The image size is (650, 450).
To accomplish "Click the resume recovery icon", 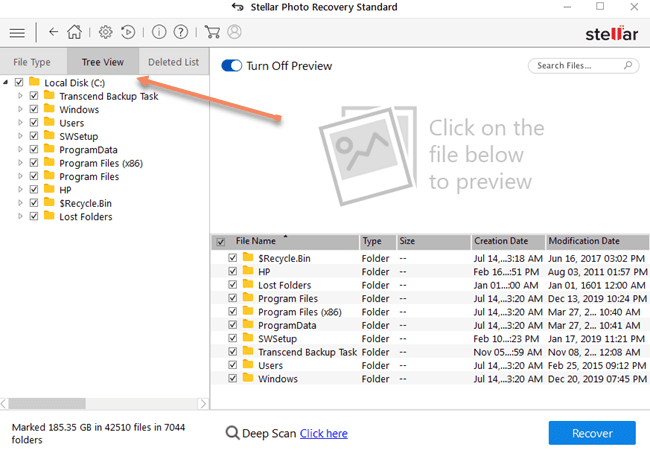I will coord(128,31).
